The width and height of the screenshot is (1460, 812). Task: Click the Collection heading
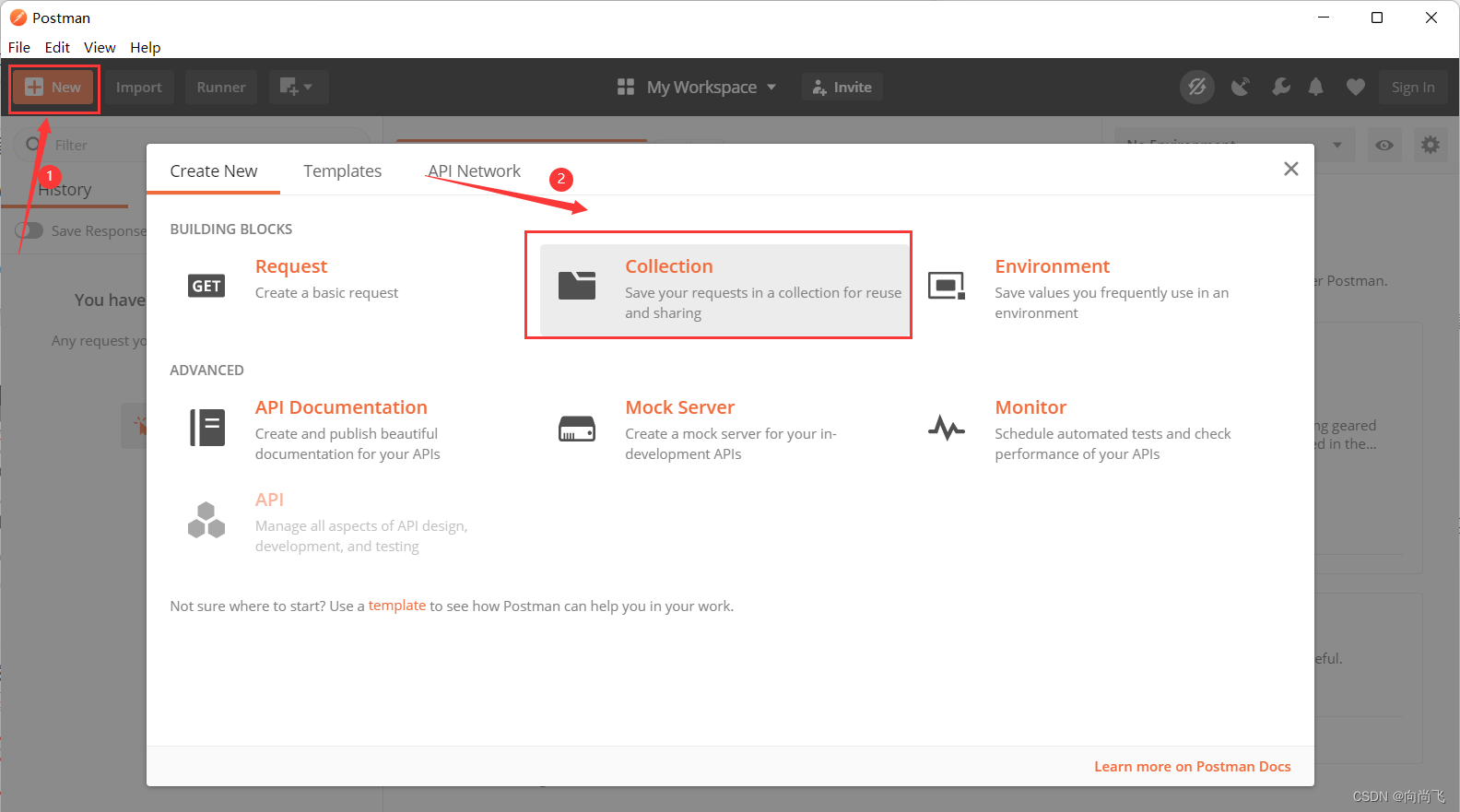[669, 266]
